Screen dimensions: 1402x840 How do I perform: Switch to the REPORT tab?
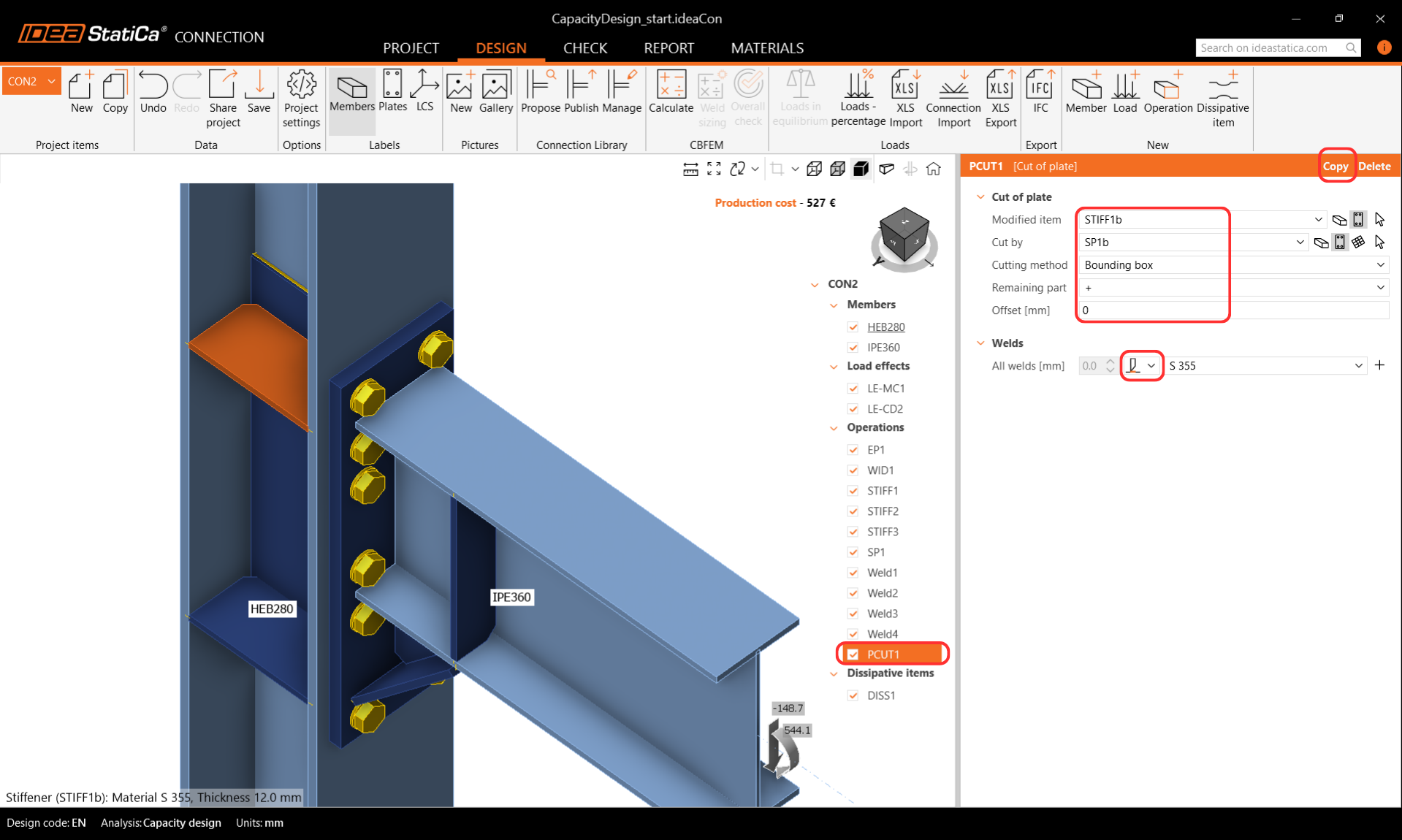point(668,47)
